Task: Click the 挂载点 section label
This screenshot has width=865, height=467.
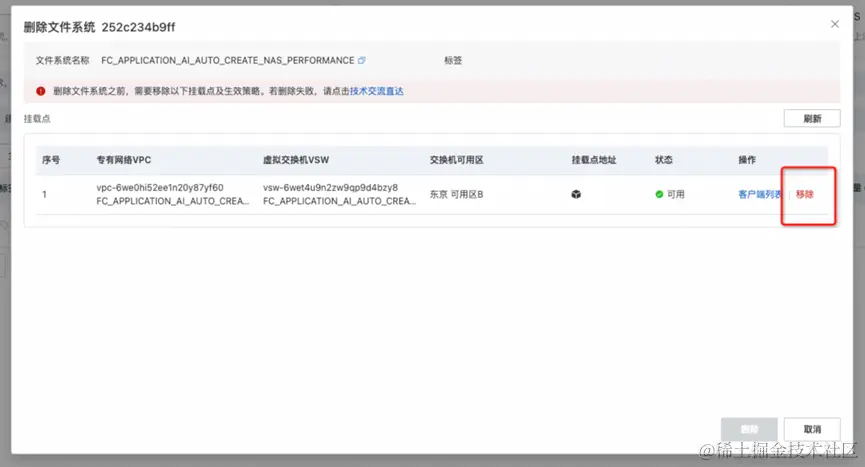Action: (x=37, y=119)
